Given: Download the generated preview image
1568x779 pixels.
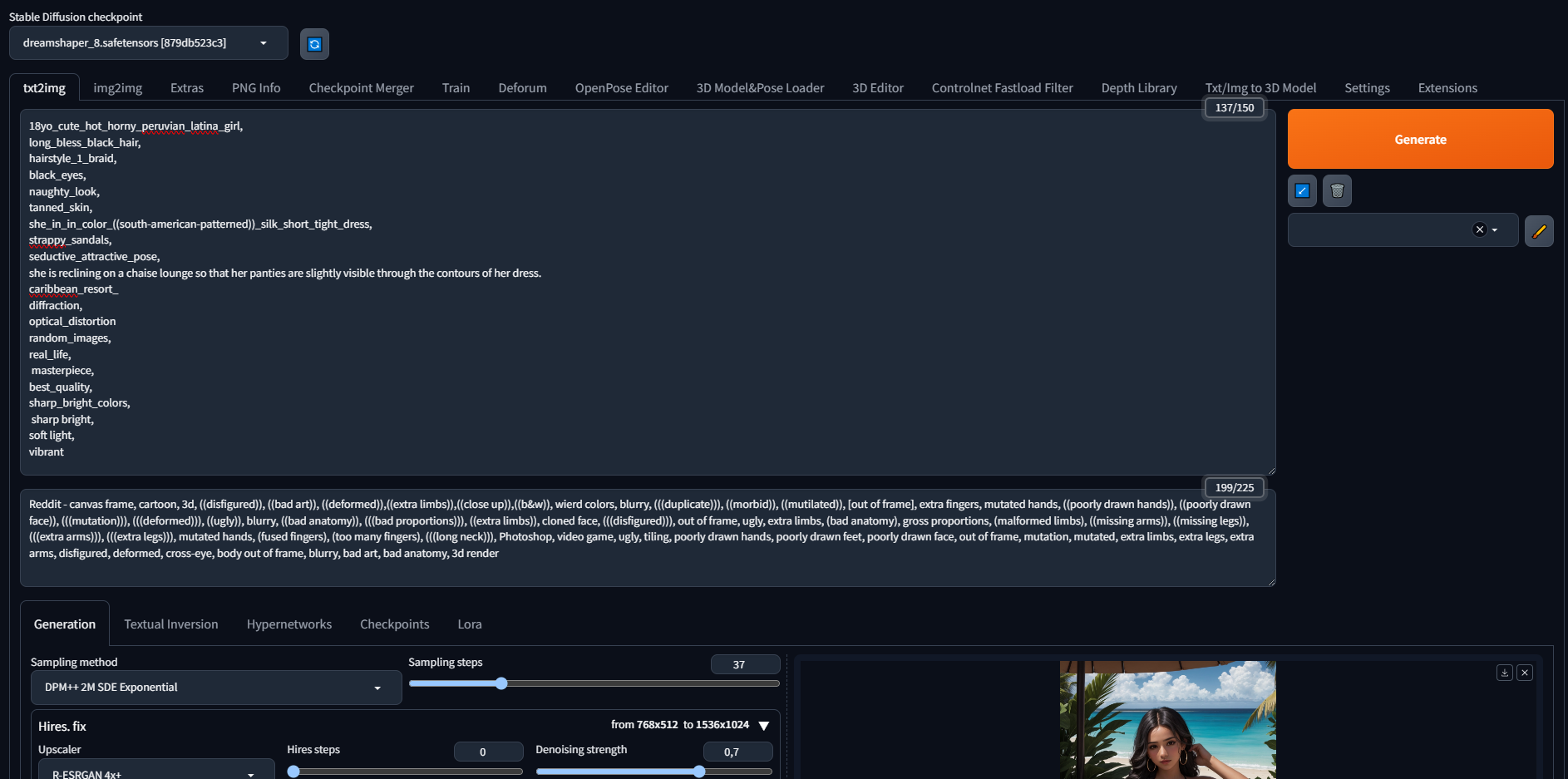Looking at the screenshot, I should (1504, 673).
